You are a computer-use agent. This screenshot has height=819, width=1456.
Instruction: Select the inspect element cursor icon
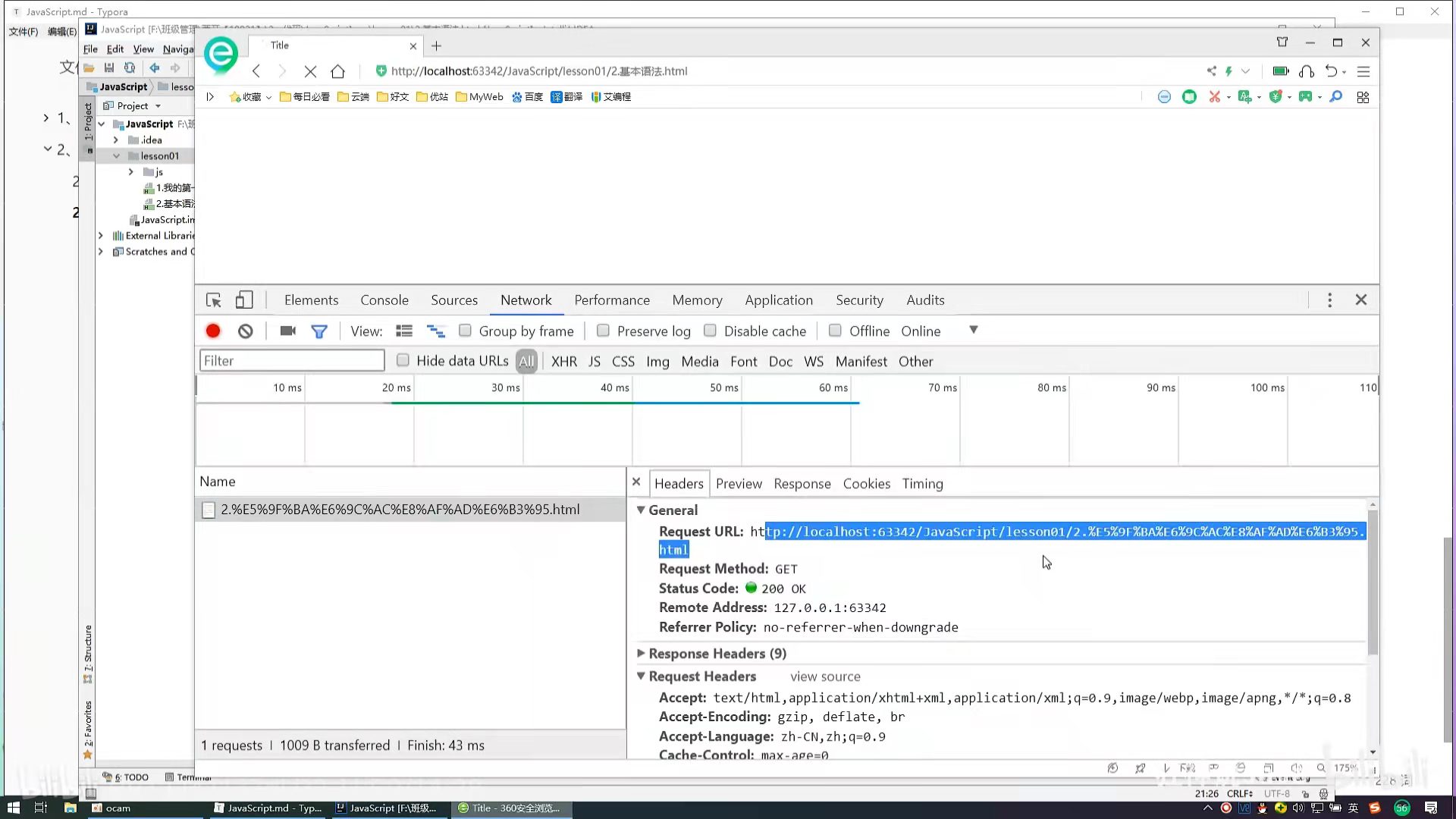(214, 300)
